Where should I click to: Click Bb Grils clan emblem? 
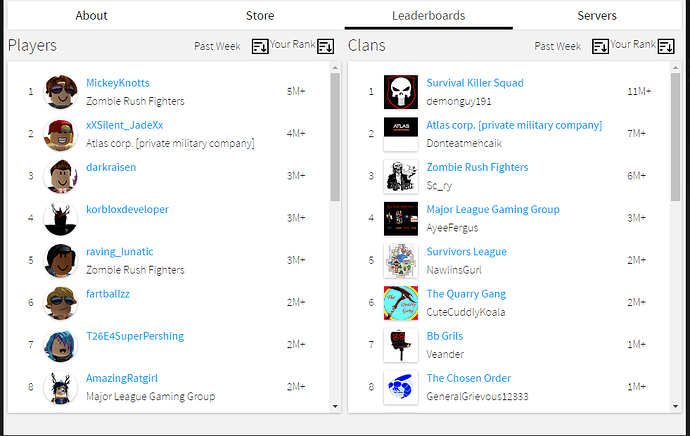tap(401, 345)
